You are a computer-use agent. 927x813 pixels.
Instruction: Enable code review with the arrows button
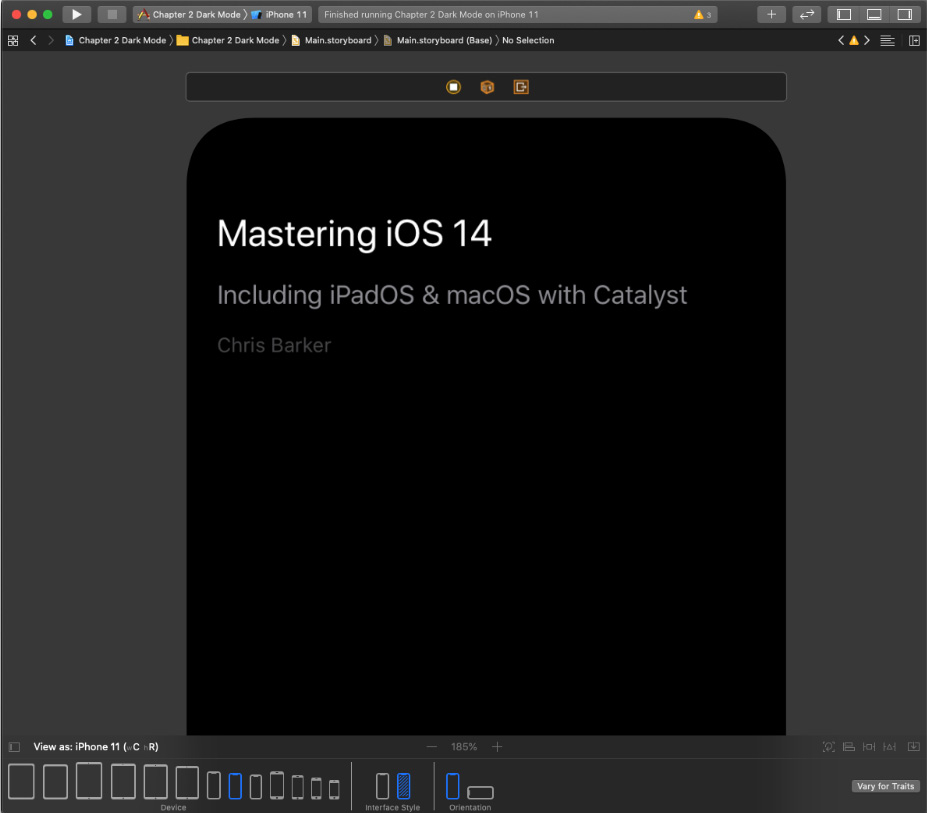806,14
